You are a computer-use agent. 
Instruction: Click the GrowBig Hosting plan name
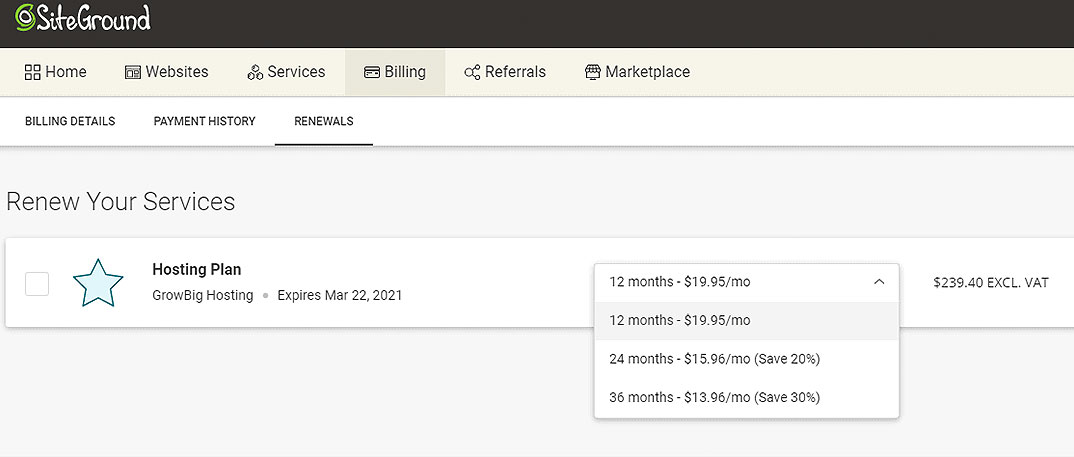coord(202,296)
